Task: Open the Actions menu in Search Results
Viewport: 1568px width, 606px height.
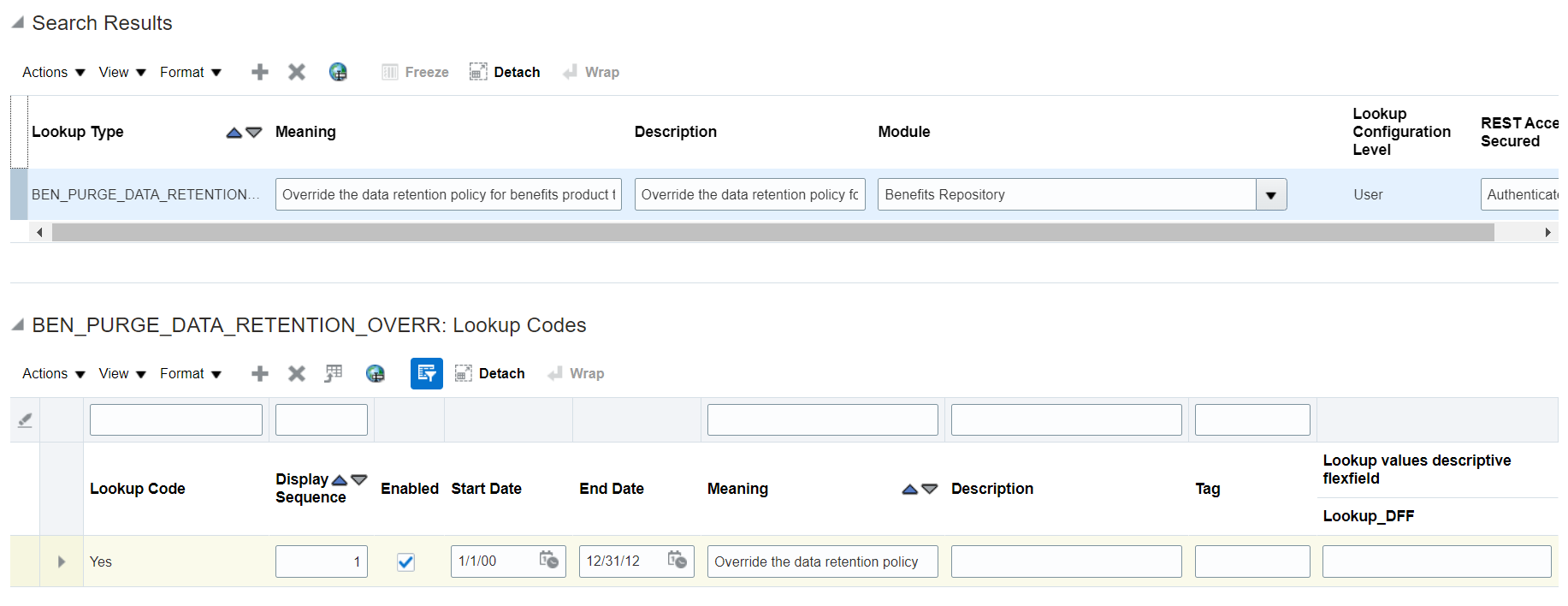Action: tap(53, 73)
